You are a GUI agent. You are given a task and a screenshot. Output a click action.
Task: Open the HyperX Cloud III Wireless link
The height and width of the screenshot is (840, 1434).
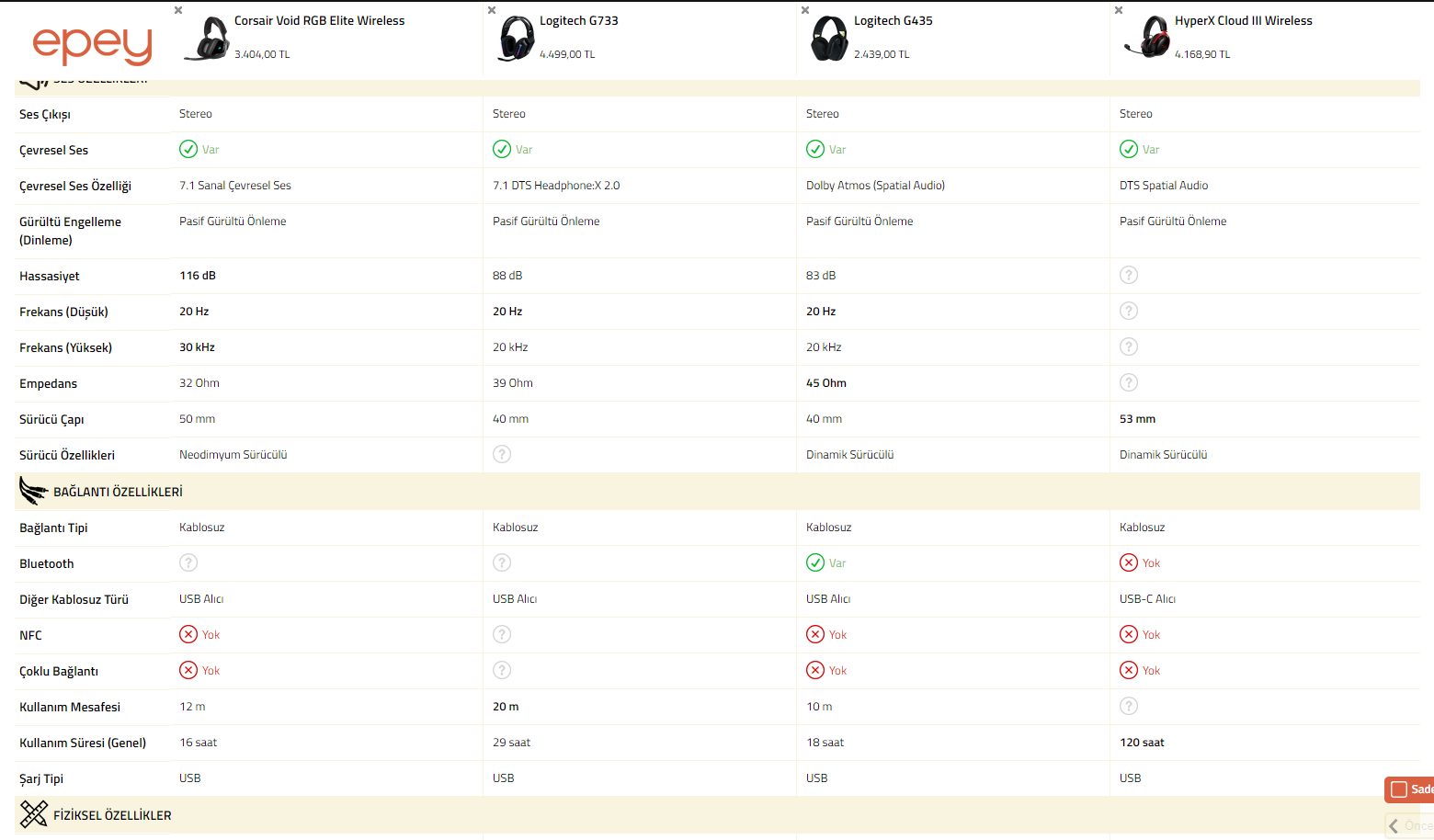(1244, 20)
